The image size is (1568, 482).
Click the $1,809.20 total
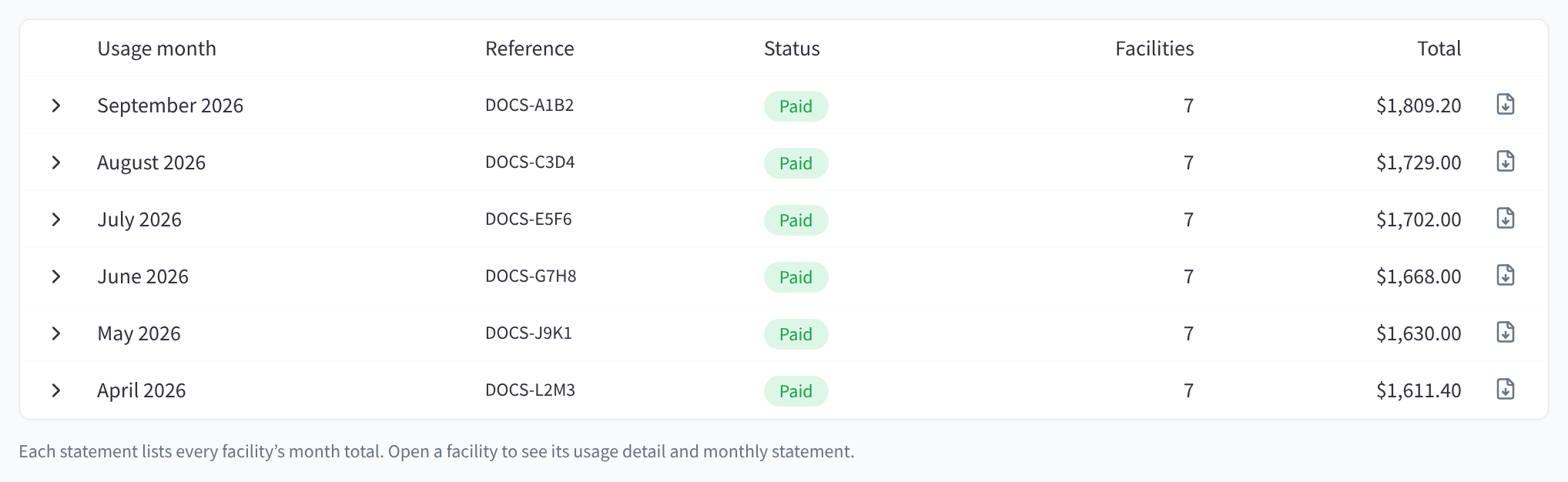pyautogui.click(x=1419, y=105)
